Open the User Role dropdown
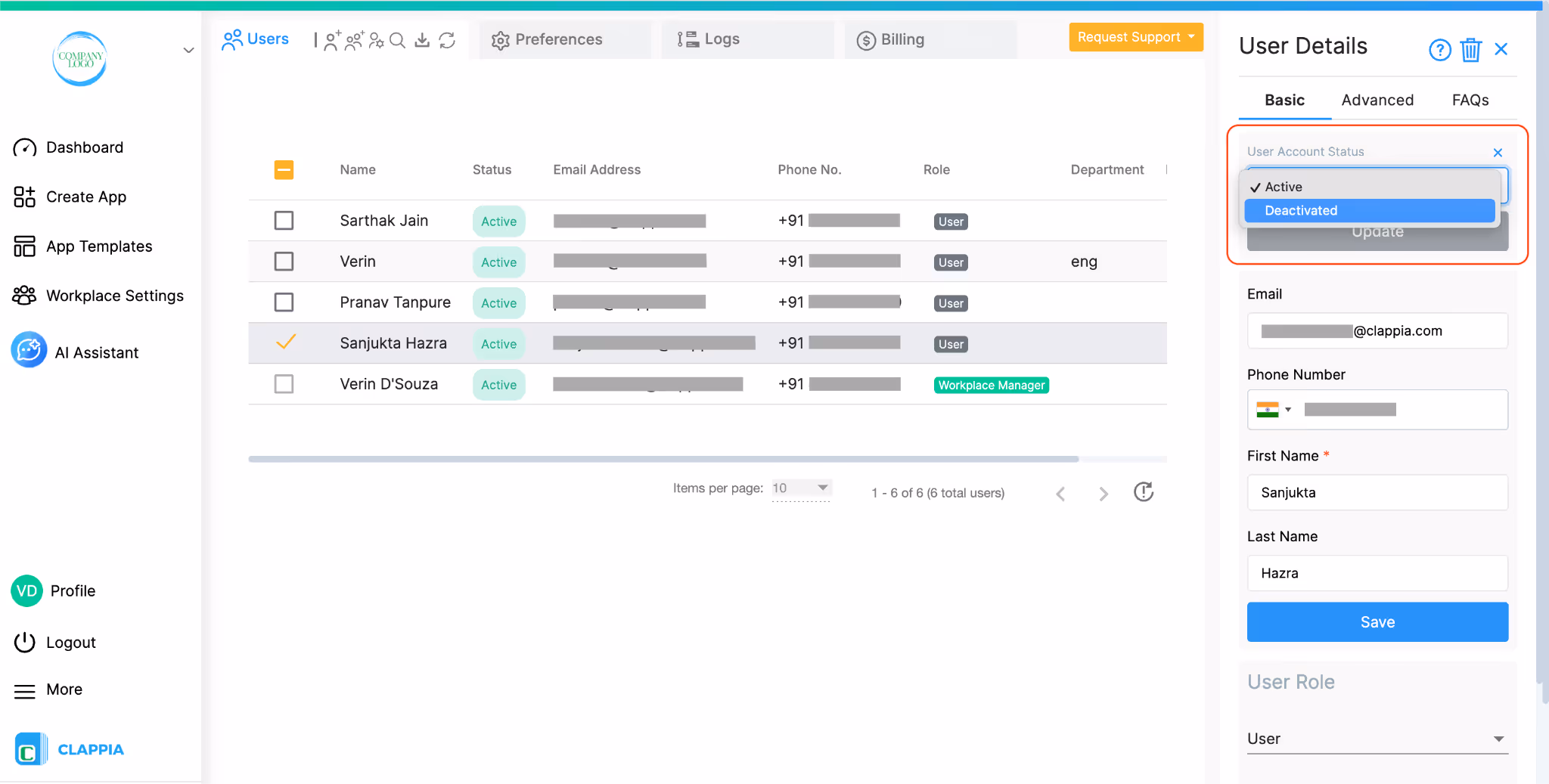Viewport: 1549px width, 784px height. pos(1377,739)
